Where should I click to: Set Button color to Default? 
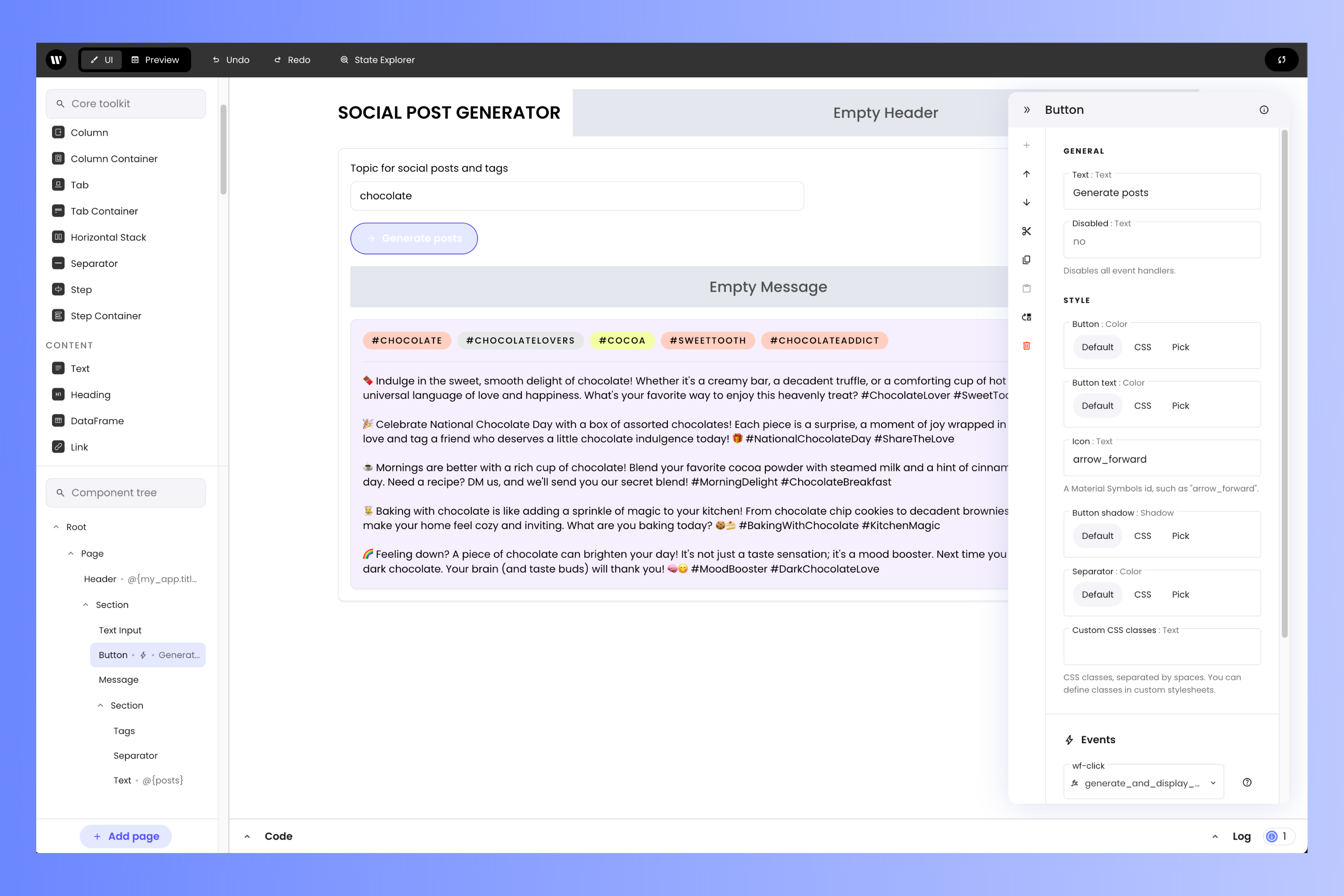point(1097,347)
